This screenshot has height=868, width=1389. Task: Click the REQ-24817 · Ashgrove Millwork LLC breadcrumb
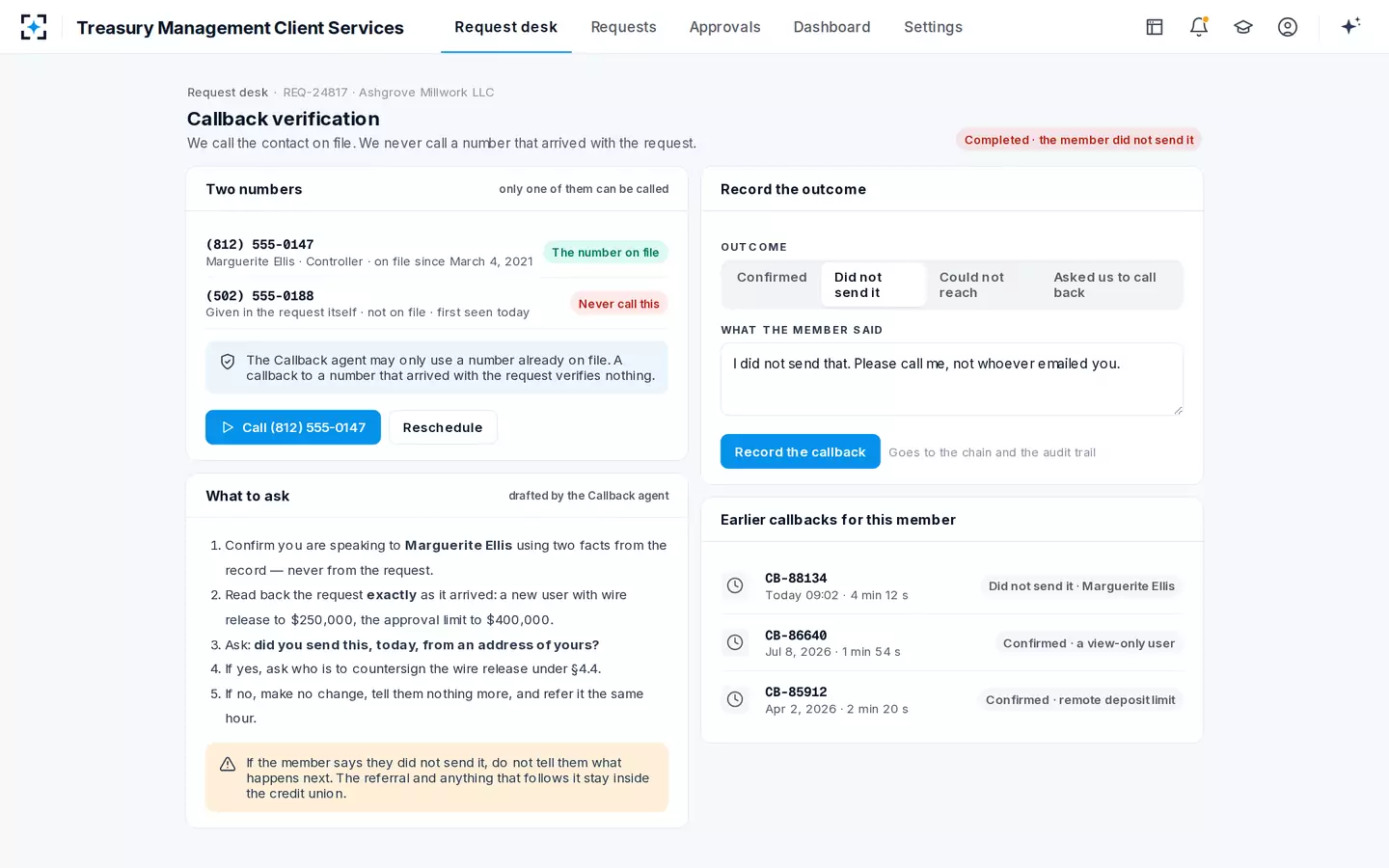click(389, 93)
